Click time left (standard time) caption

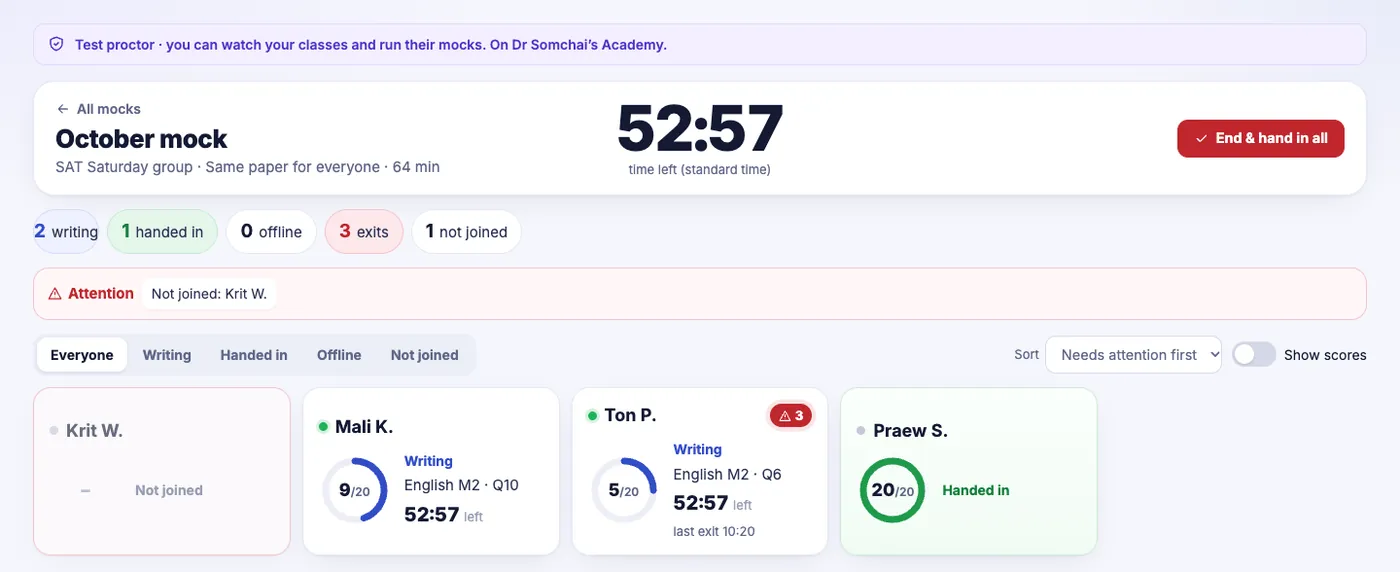point(700,170)
